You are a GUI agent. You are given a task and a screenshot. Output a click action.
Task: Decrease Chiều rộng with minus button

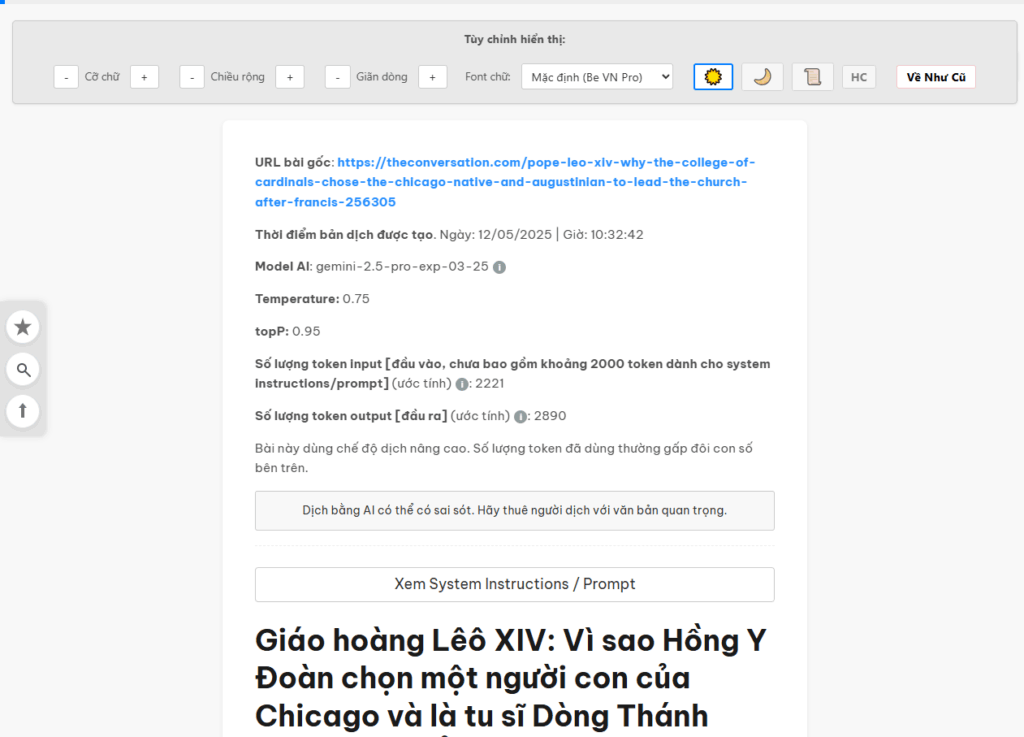[192, 77]
